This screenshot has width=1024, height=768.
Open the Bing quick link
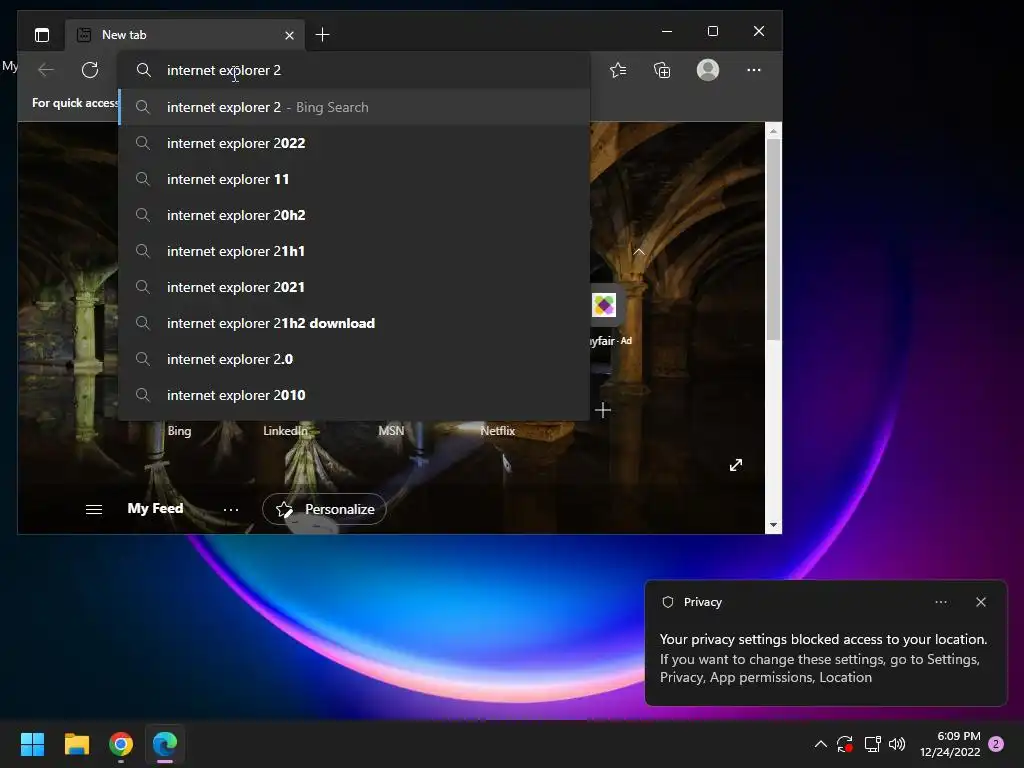pyautogui.click(x=179, y=430)
